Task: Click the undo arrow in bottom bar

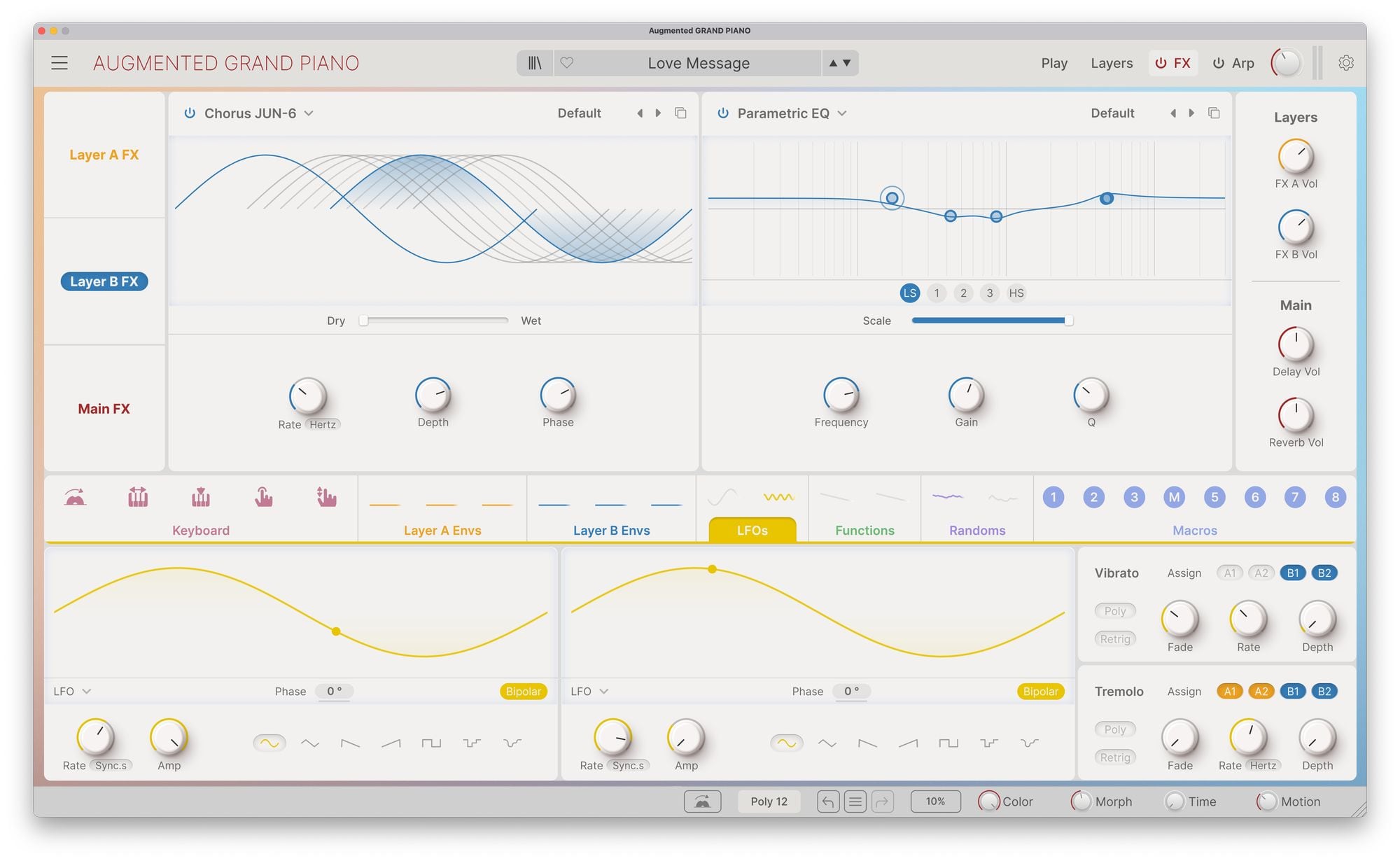Action: coord(827,801)
